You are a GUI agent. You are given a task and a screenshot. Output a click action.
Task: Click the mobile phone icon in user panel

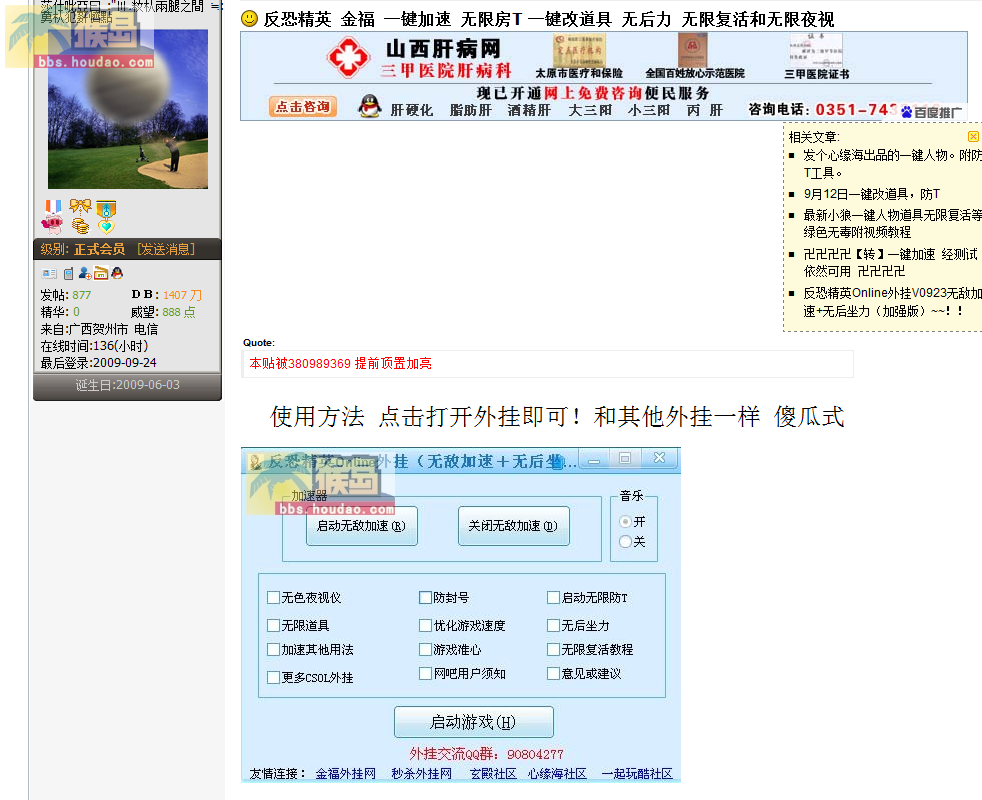68,273
